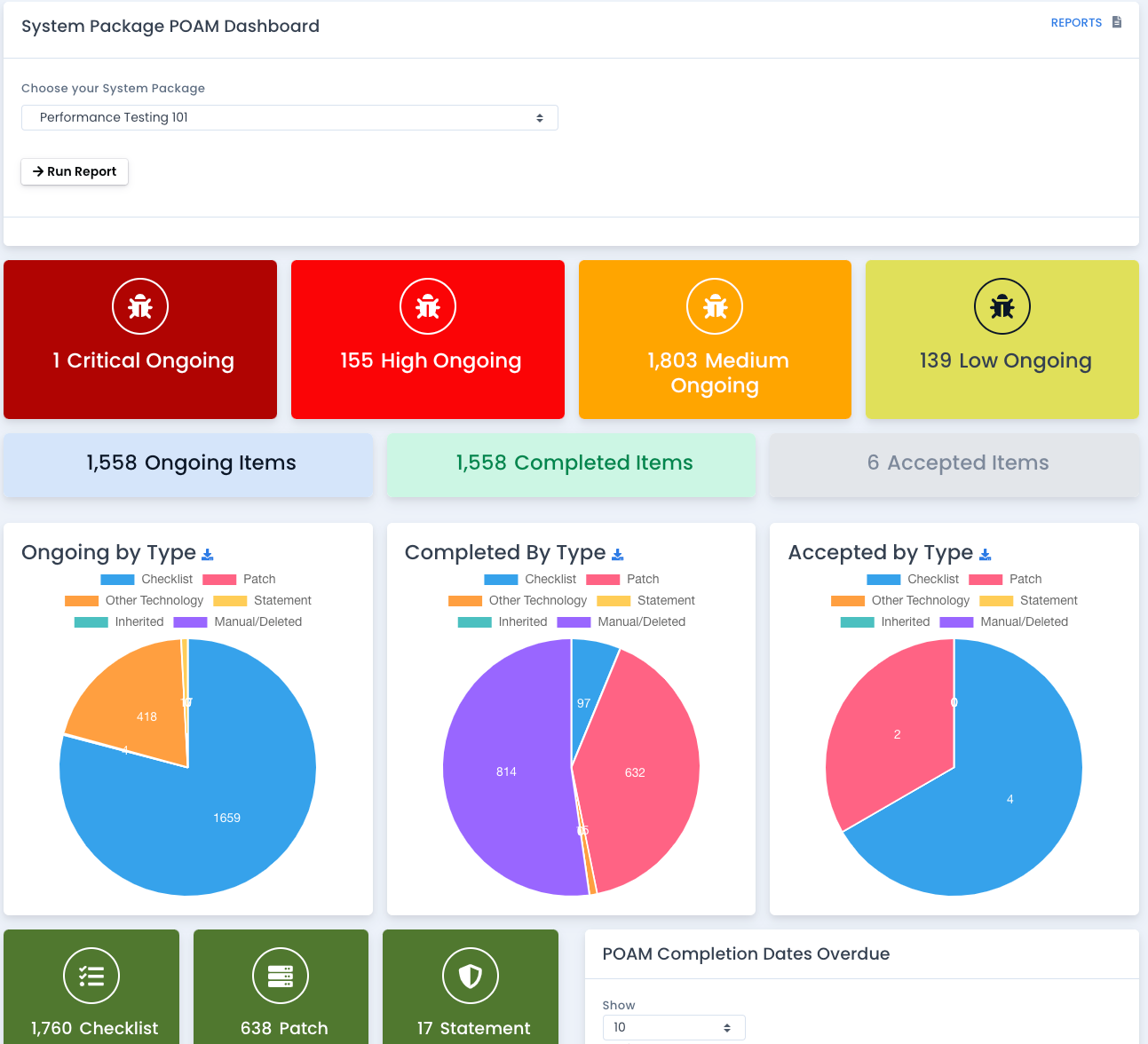Click the High Ongoing bug icon

tap(428, 306)
